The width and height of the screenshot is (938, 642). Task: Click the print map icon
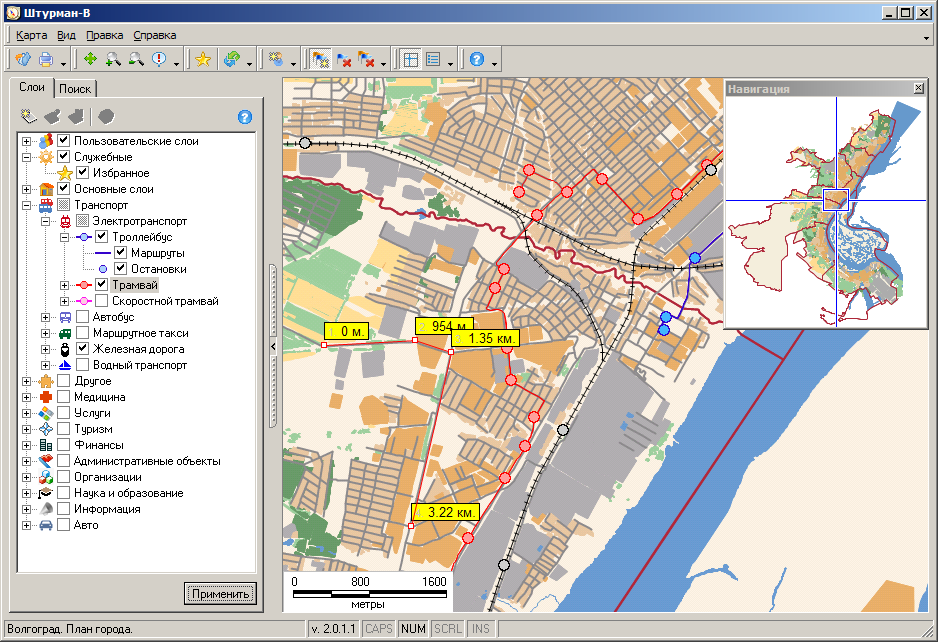click(x=45, y=59)
